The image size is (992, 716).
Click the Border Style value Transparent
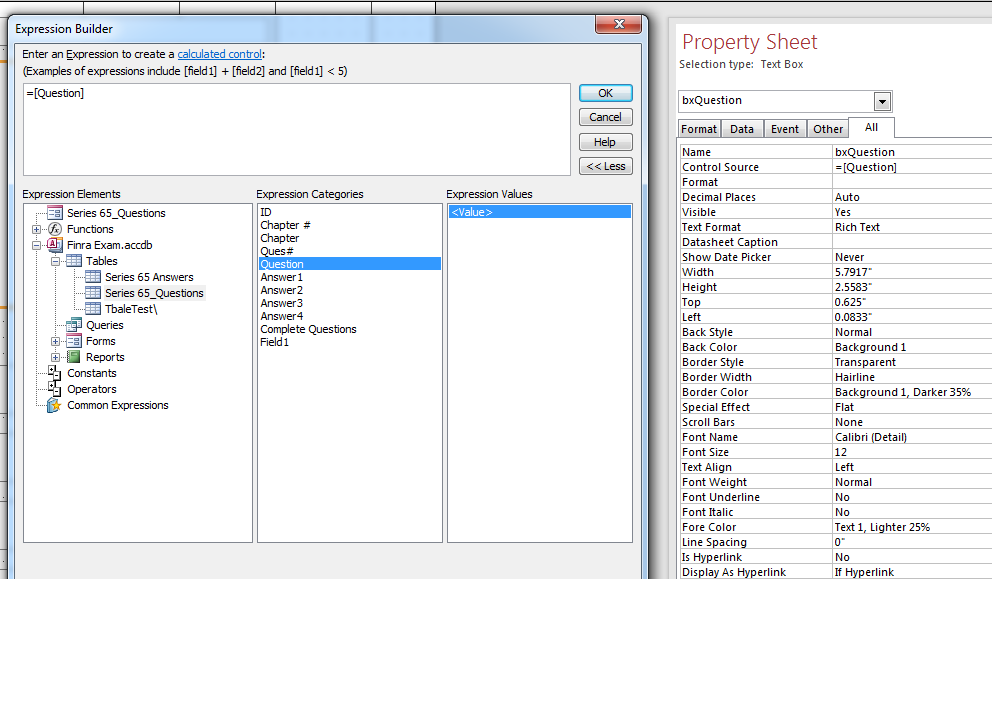[912, 362]
